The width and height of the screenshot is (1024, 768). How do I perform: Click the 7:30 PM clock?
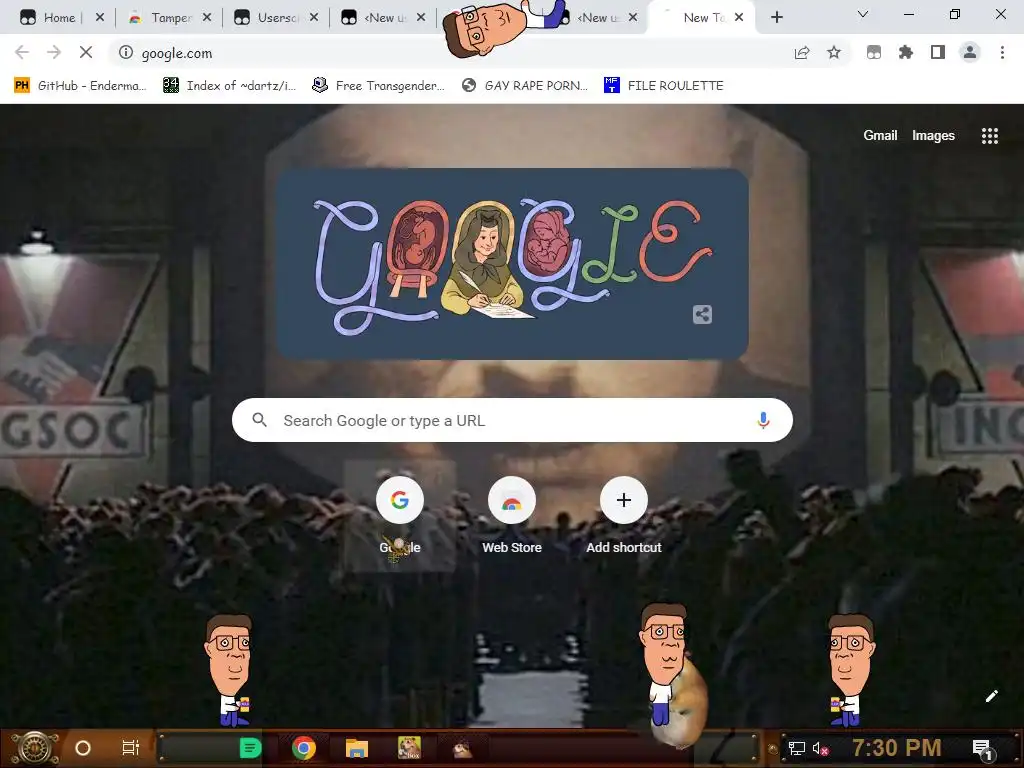coord(897,747)
